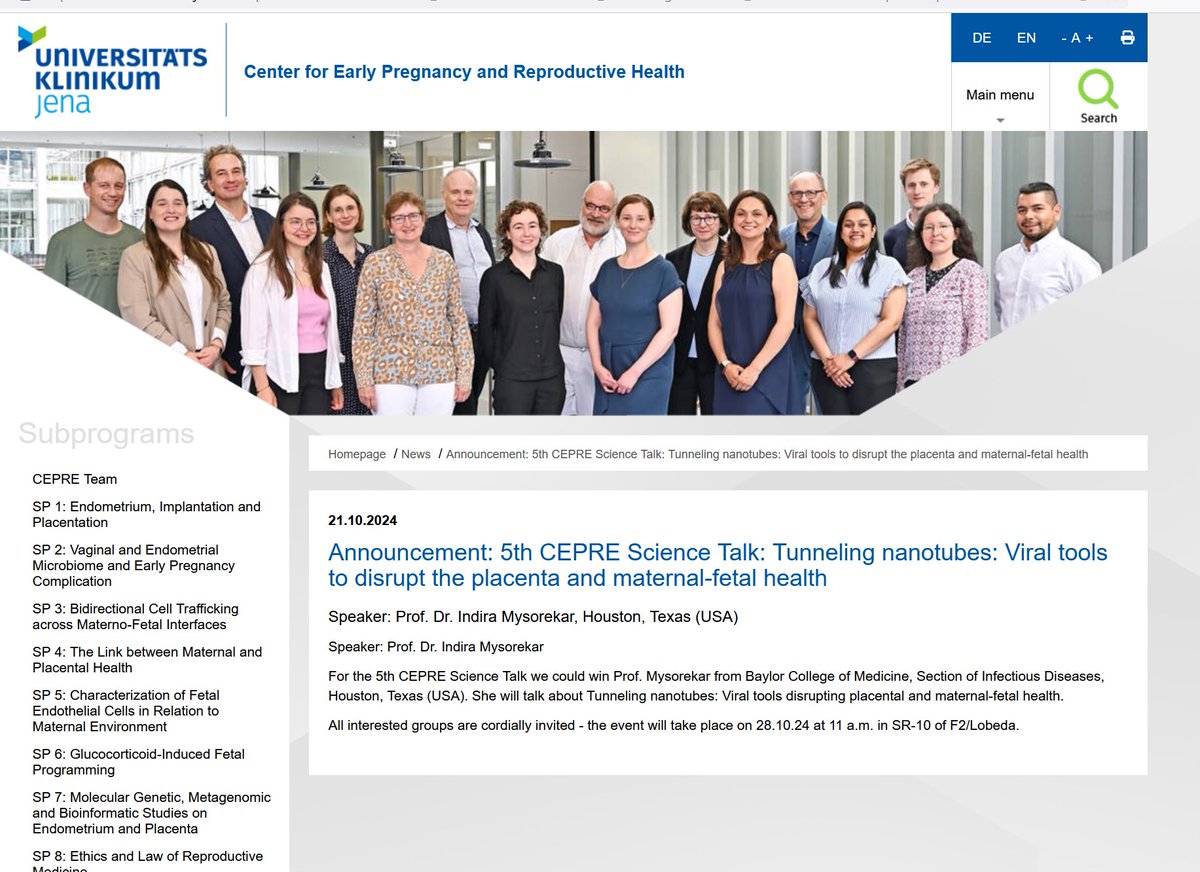The height and width of the screenshot is (872, 1200).
Task: Open Center for Early Pregnancy header link
Action: click(464, 71)
